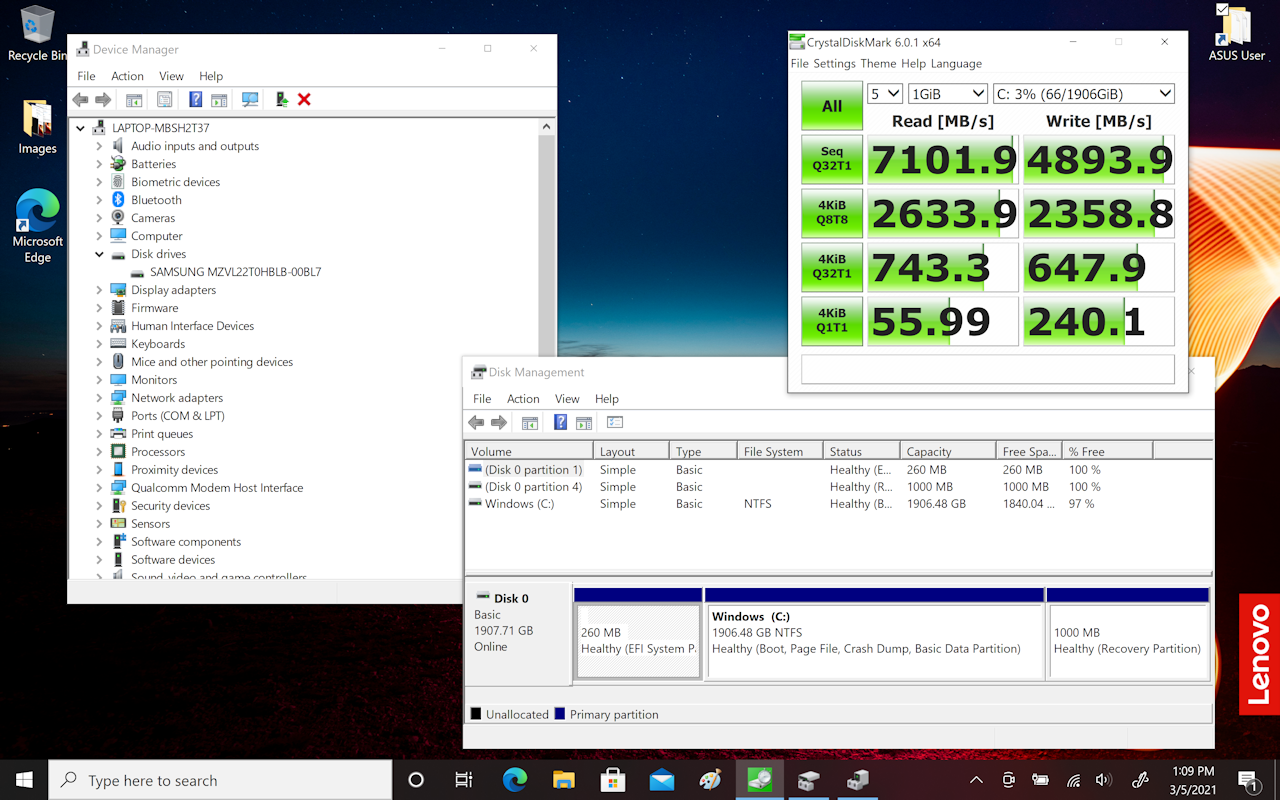This screenshot has height=800, width=1280.
Task: Click the 4KiB Q32T1 test button
Action: pos(832,267)
